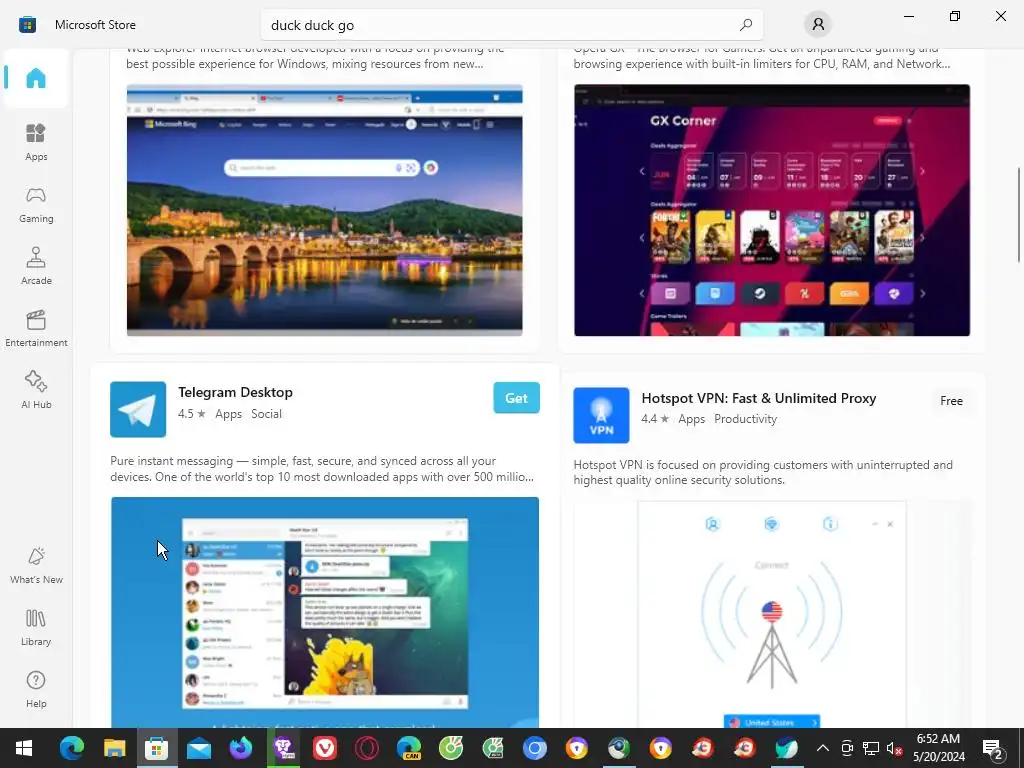Open the AI Hub section
Screen dimensions: 1024x768
click(36, 390)
